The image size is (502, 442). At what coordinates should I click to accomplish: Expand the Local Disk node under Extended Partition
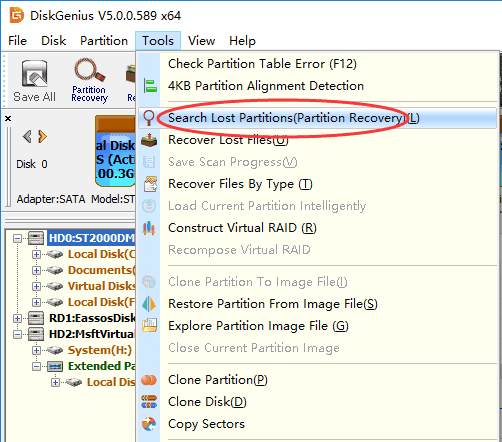pos(55,382)
